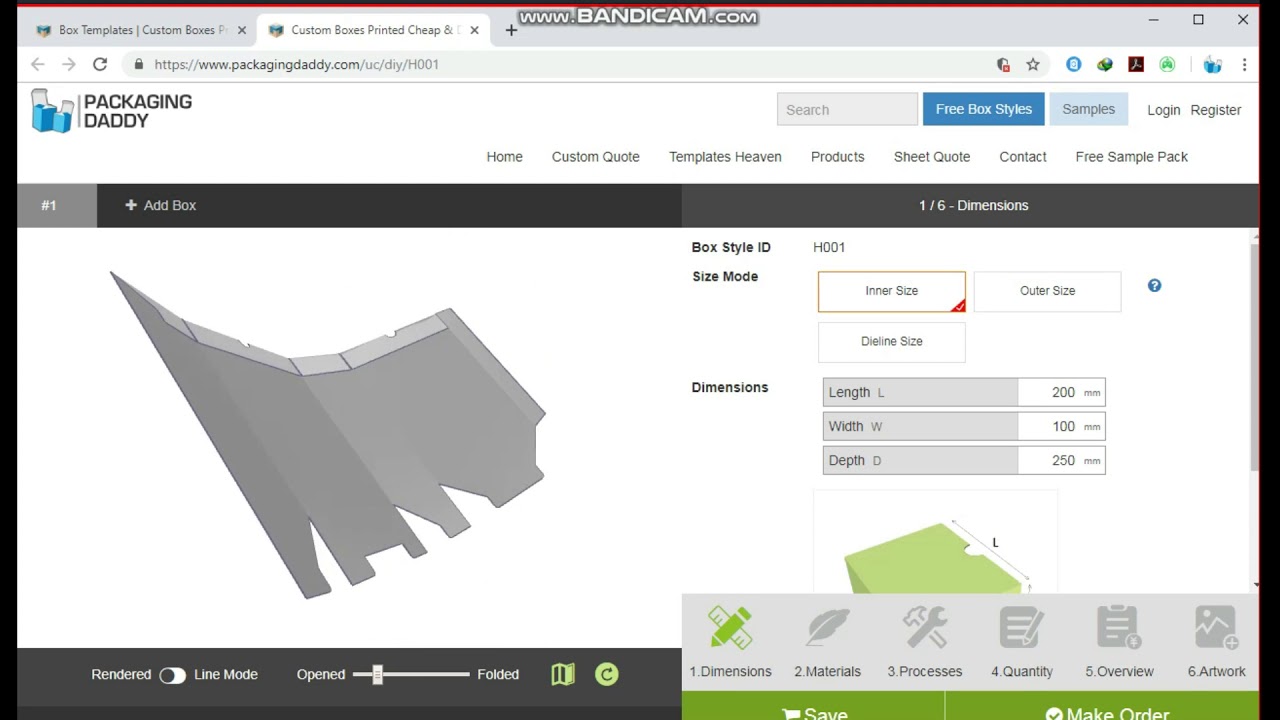This screenshot has width=1280, height=720.
Task: Open the 1.Dimensions step icon
Action: [730, 628]
